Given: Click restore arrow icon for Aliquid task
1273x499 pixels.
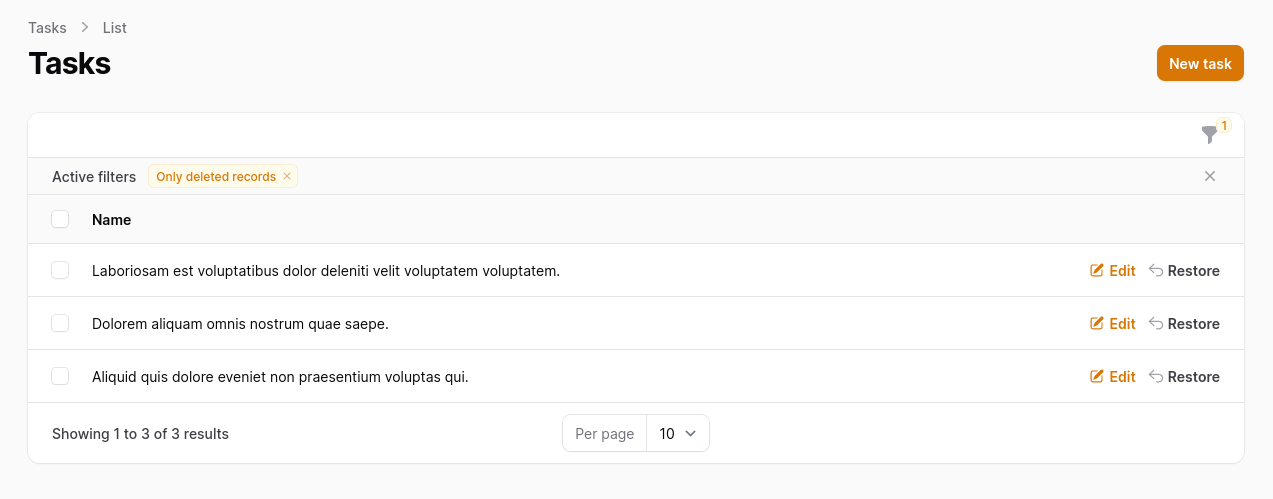Looking at the screenshot, I should click(x=1156, y=376).
